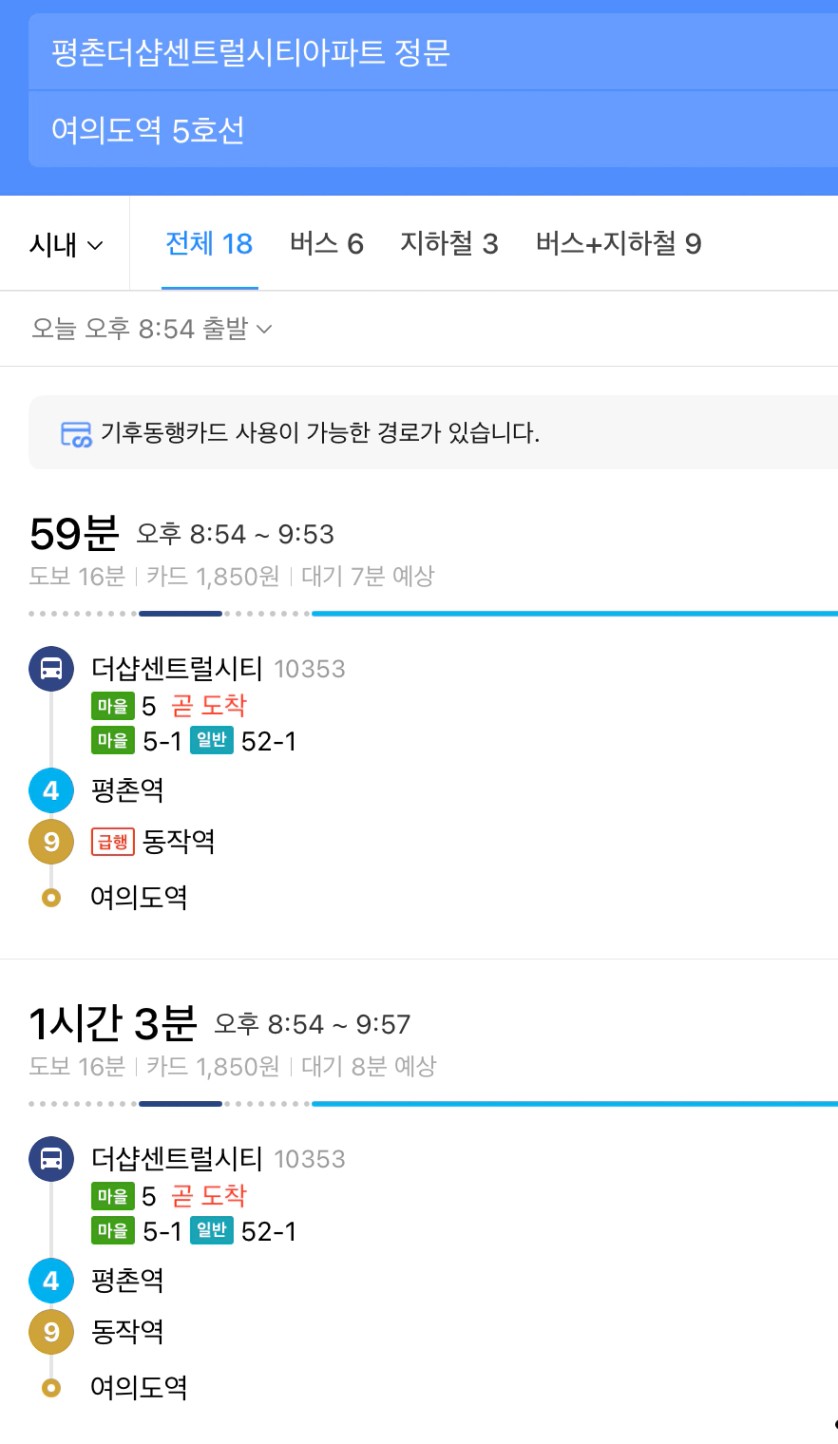Tap the bus icon in the 1시간 3분 route
838x1444 pixels.
coord(51,1159)
